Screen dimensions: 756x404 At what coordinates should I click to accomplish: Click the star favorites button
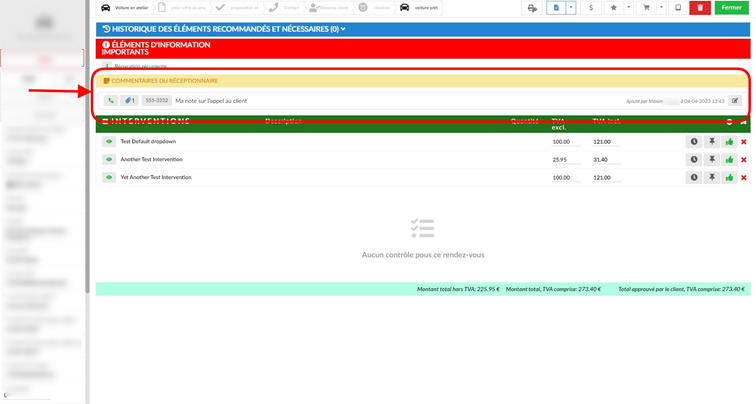614,8
